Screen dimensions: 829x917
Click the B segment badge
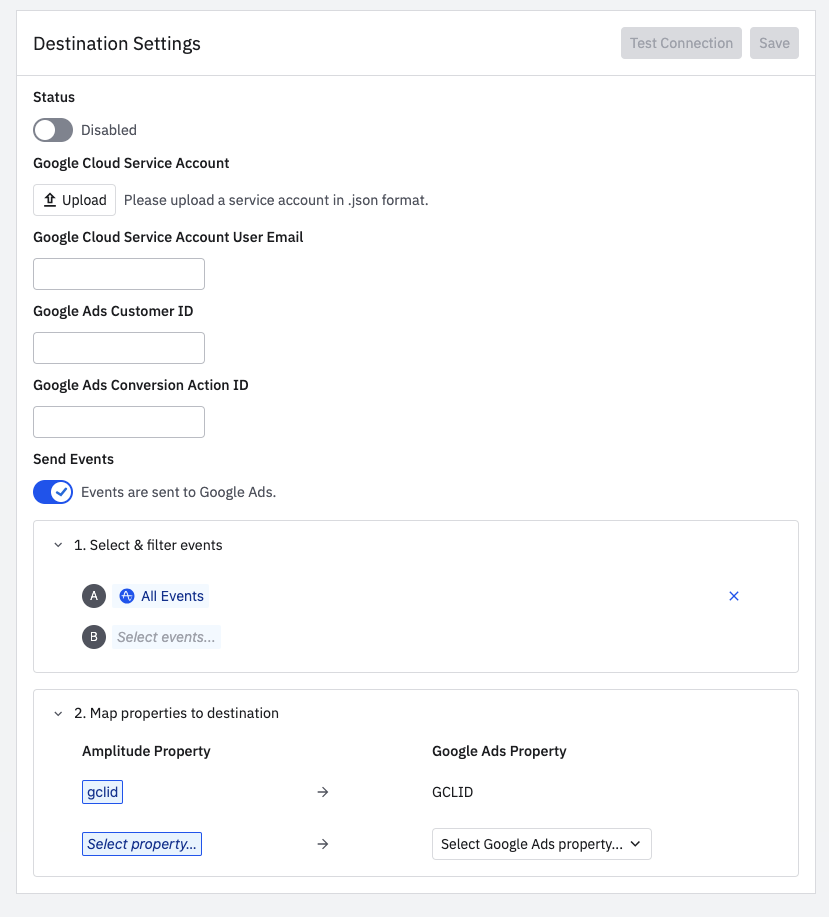coord(94,637)
